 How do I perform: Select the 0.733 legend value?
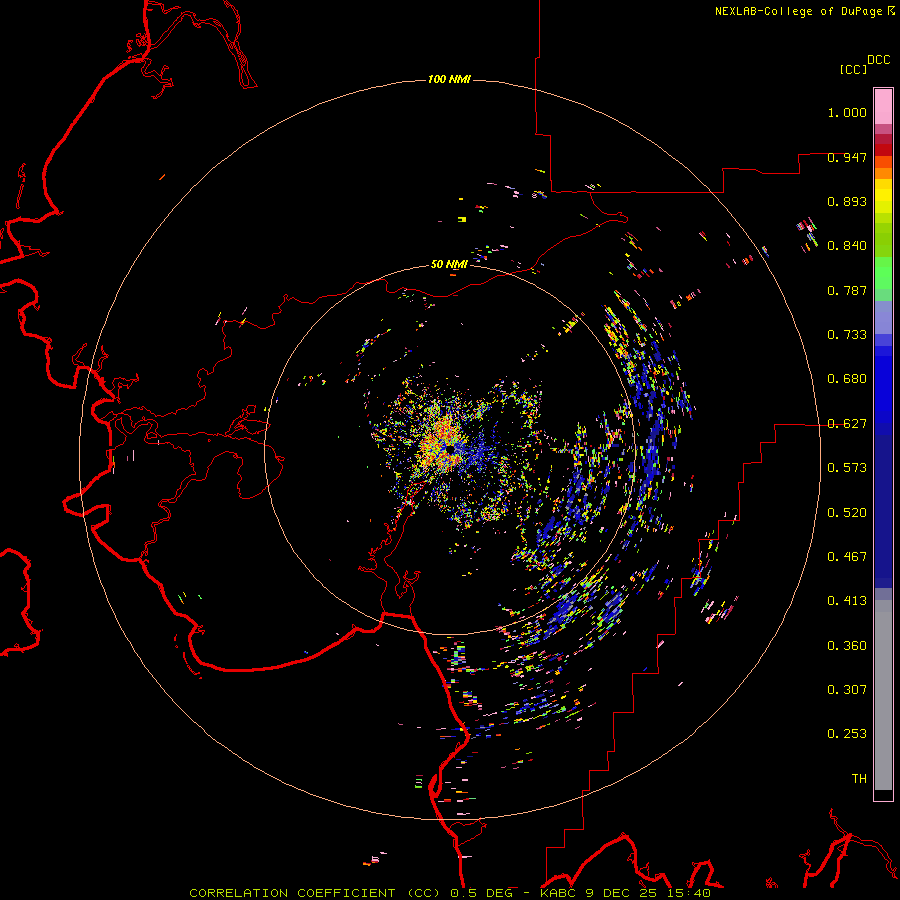[847, 335]
